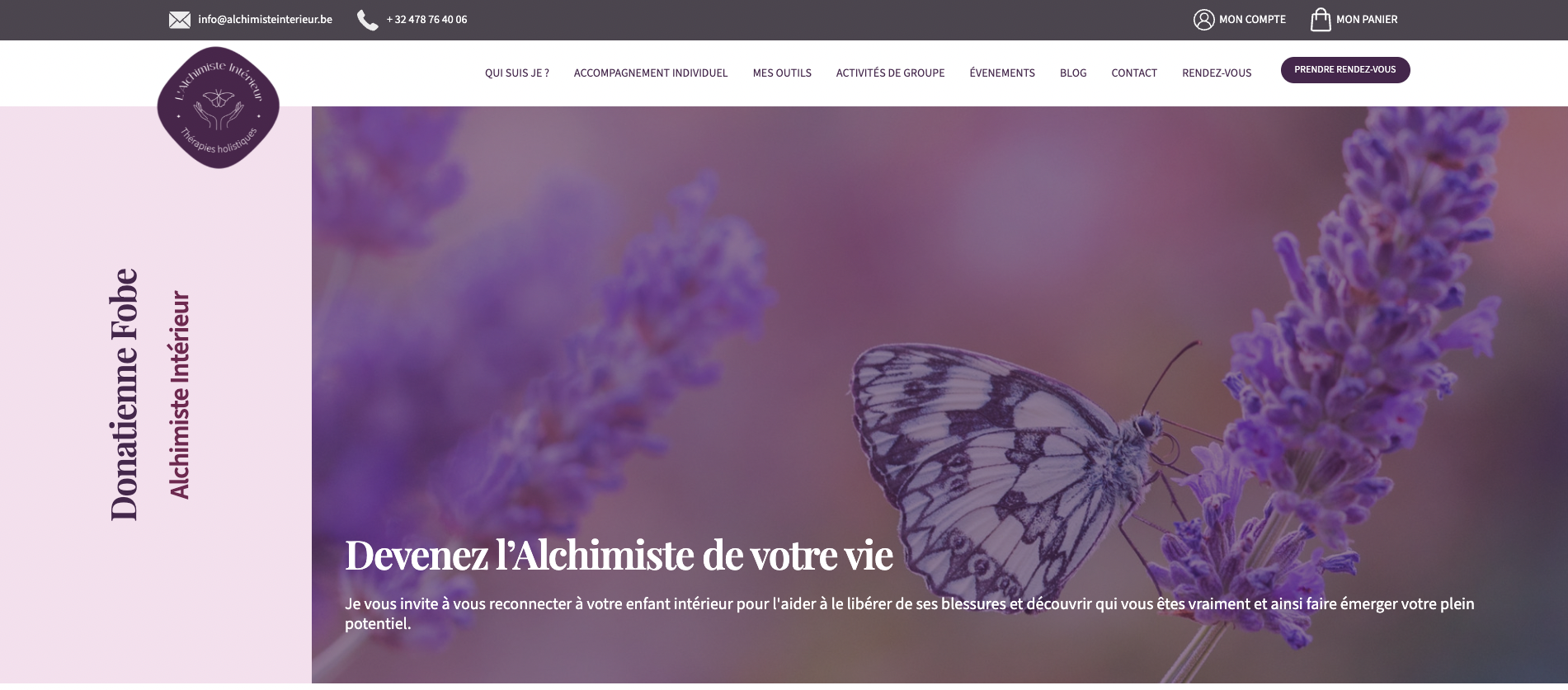Screen dimensions: 1568x690
Task: Go to ÉVENEMENTS page
Action: pos(1002,73)
